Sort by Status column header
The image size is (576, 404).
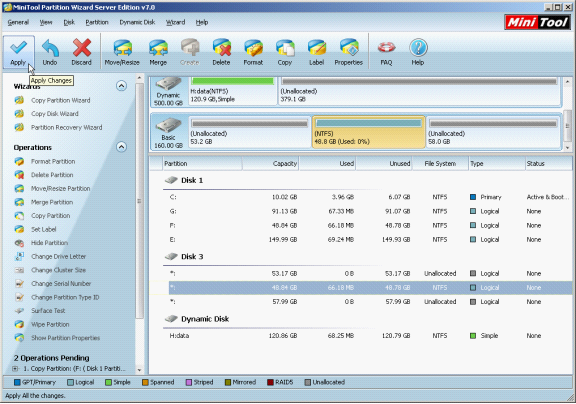coord(548,163)
